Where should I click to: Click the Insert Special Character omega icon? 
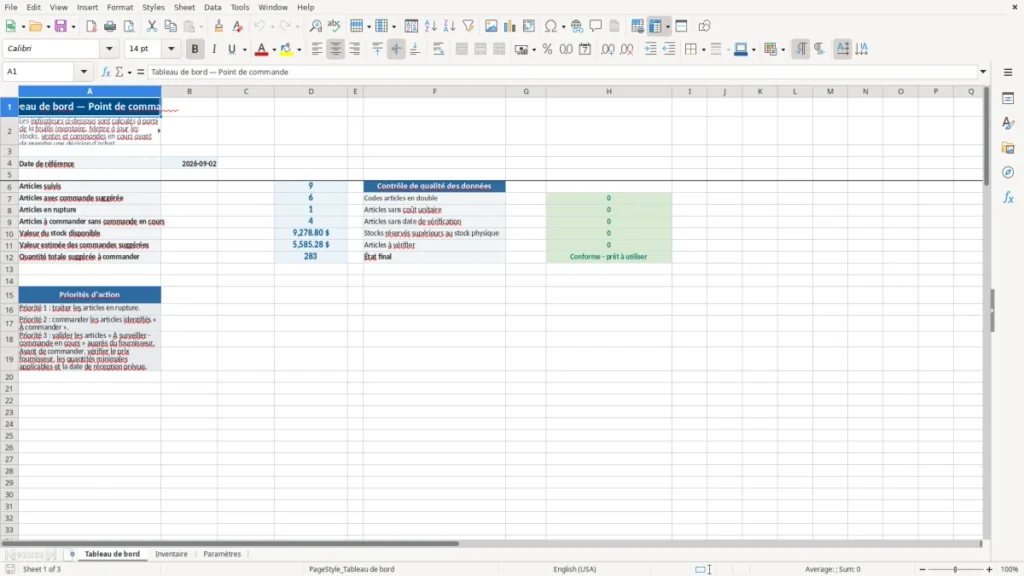click(x=551, y=26)
